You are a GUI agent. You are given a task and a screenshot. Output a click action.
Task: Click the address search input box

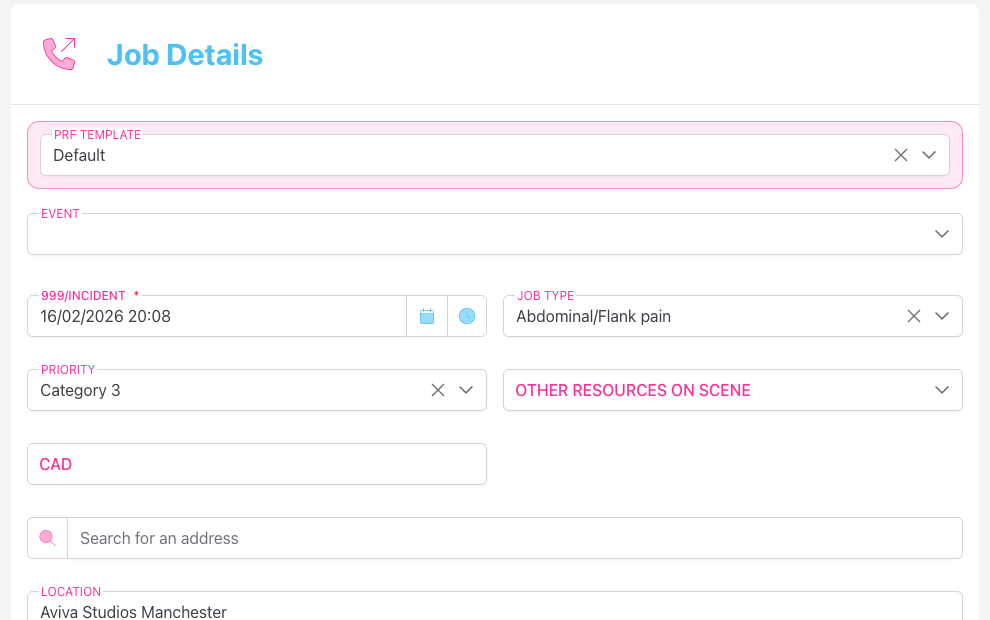click(x=400, y=538)
